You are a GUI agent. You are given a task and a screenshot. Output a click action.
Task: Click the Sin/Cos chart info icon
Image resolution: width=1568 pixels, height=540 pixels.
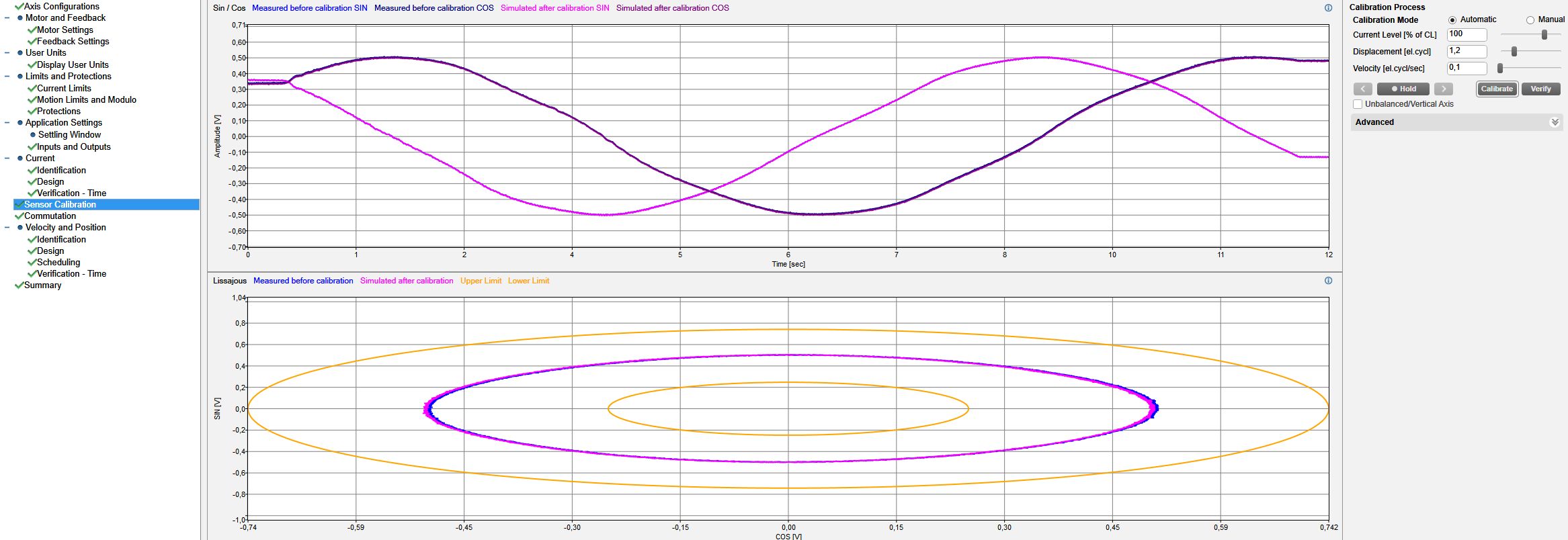[x=1328, y=8]
